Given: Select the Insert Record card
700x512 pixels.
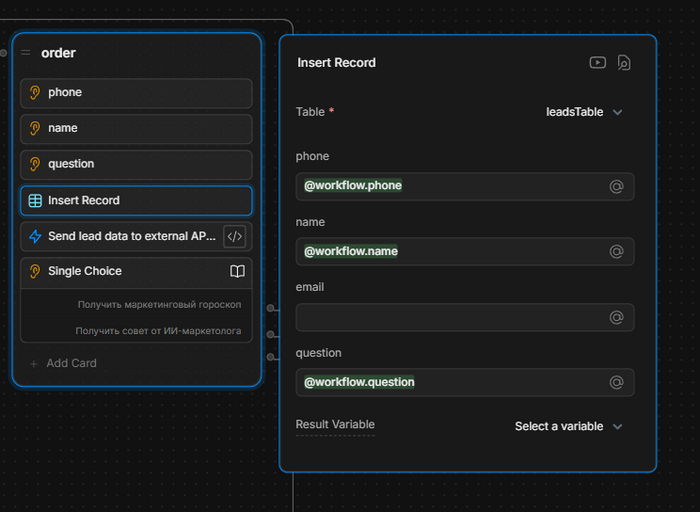Looking at the screenshot, I should point(136,200).
